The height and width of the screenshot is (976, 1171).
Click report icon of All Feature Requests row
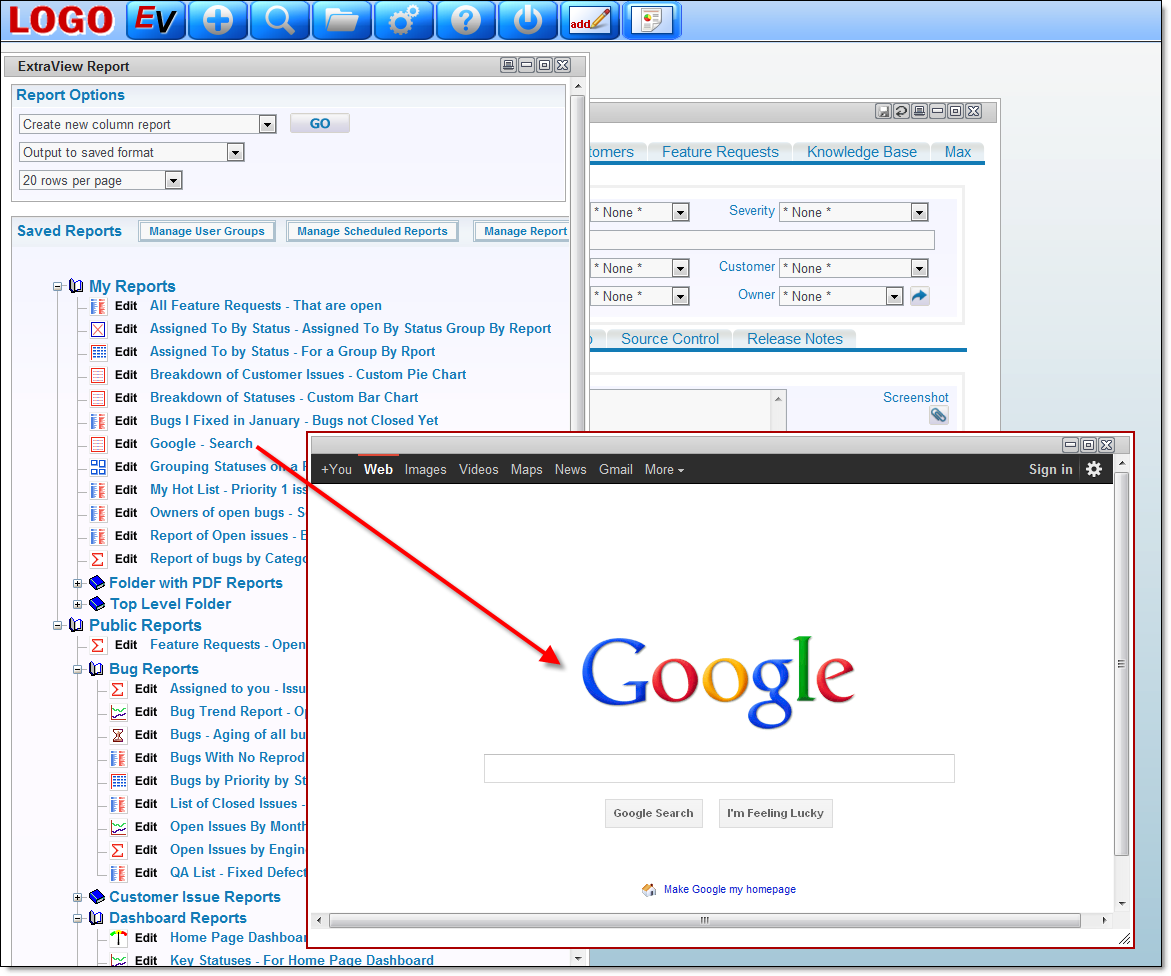pyautogui.click(x=98, y=306)
